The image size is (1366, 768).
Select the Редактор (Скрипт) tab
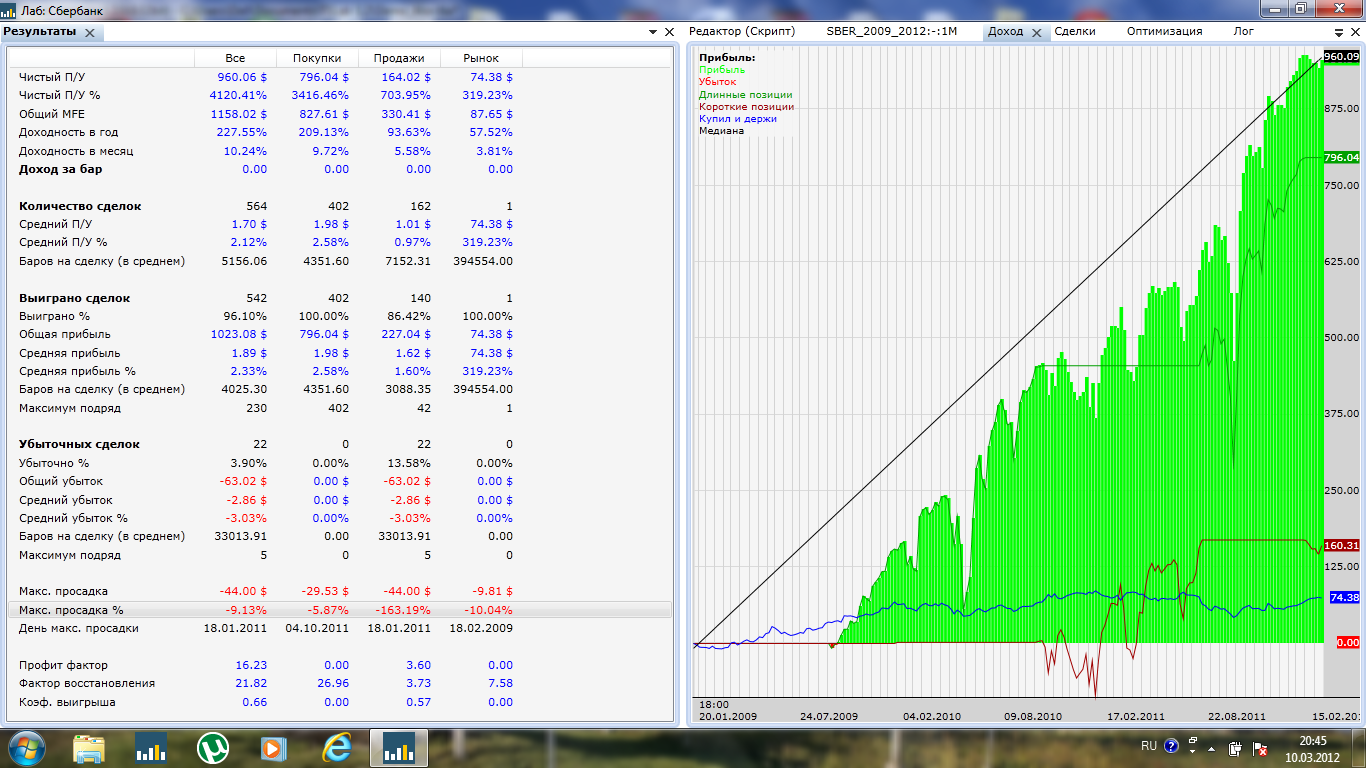[x=742, y=31]
